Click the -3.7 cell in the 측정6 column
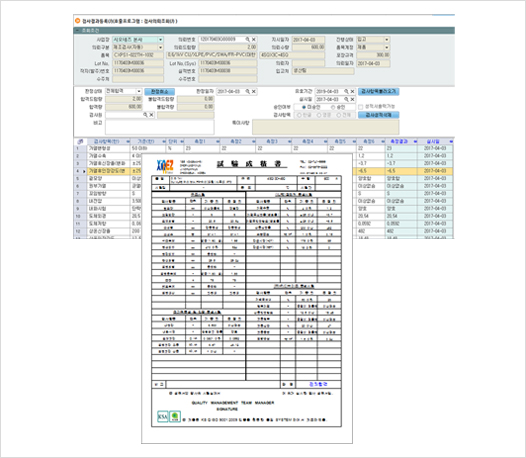The image size is (526, 458). click(x=371, y=163)
